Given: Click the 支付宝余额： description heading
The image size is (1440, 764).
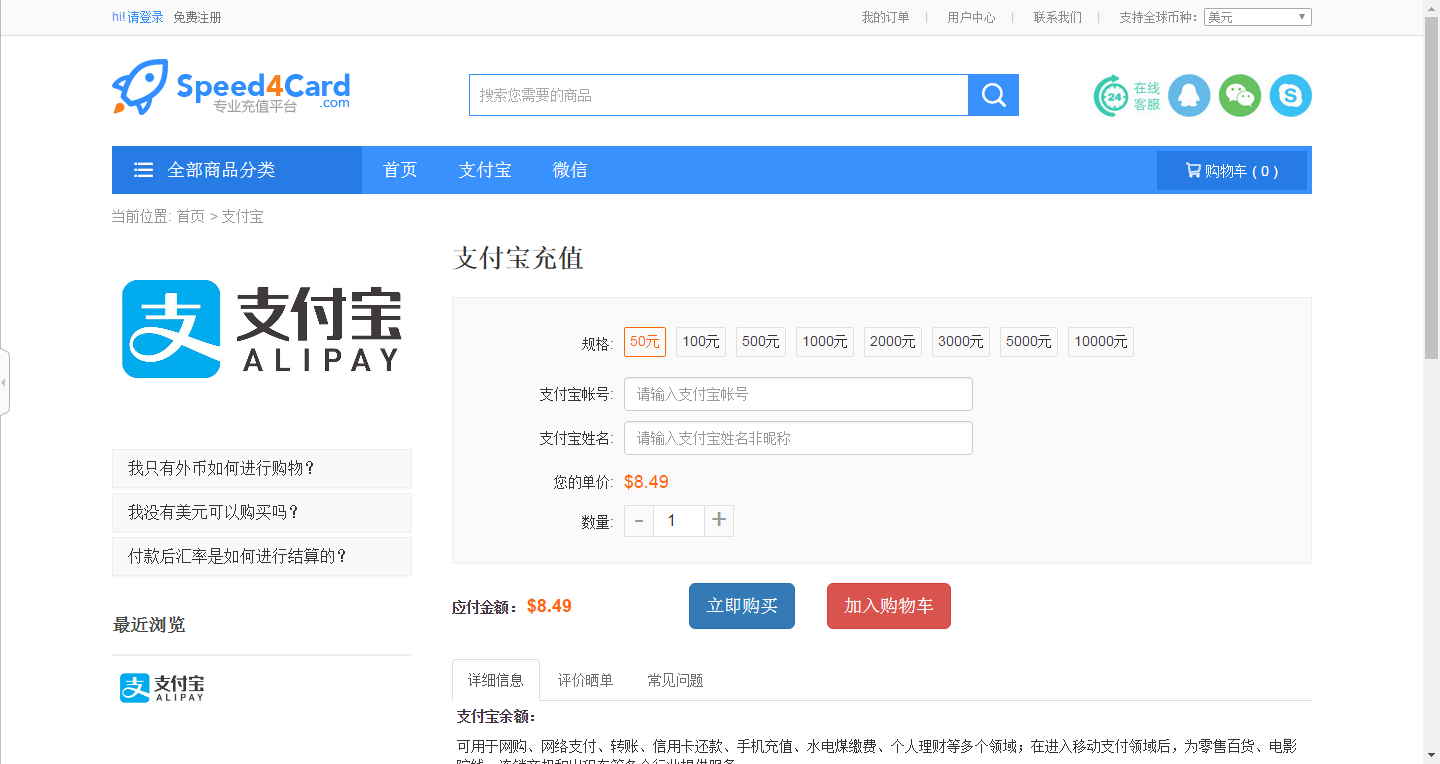Looking at the screenshot, I should pyautogui.click(x=496, y=717).
